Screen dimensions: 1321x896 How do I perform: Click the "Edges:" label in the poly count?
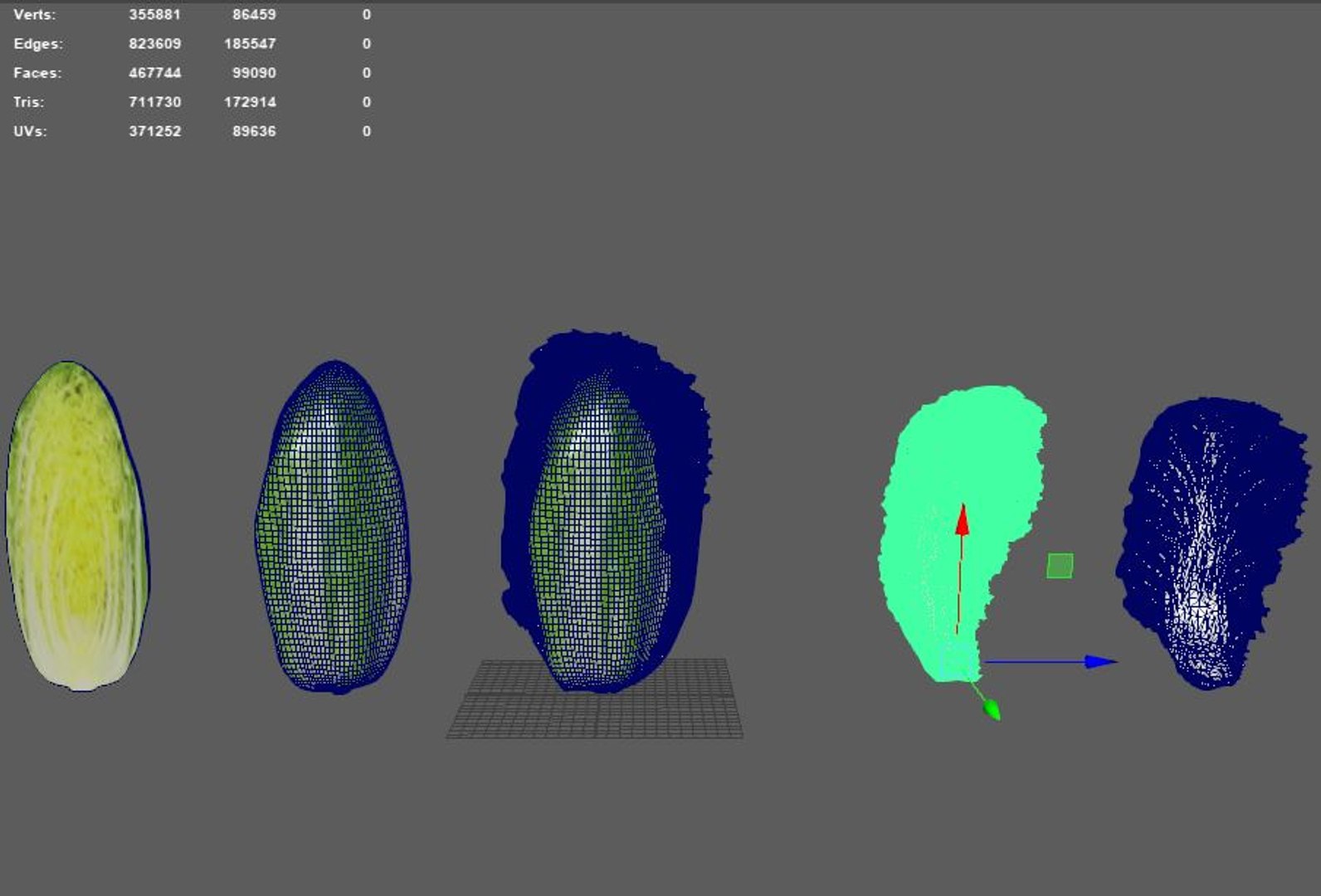[x=38, y=44]
